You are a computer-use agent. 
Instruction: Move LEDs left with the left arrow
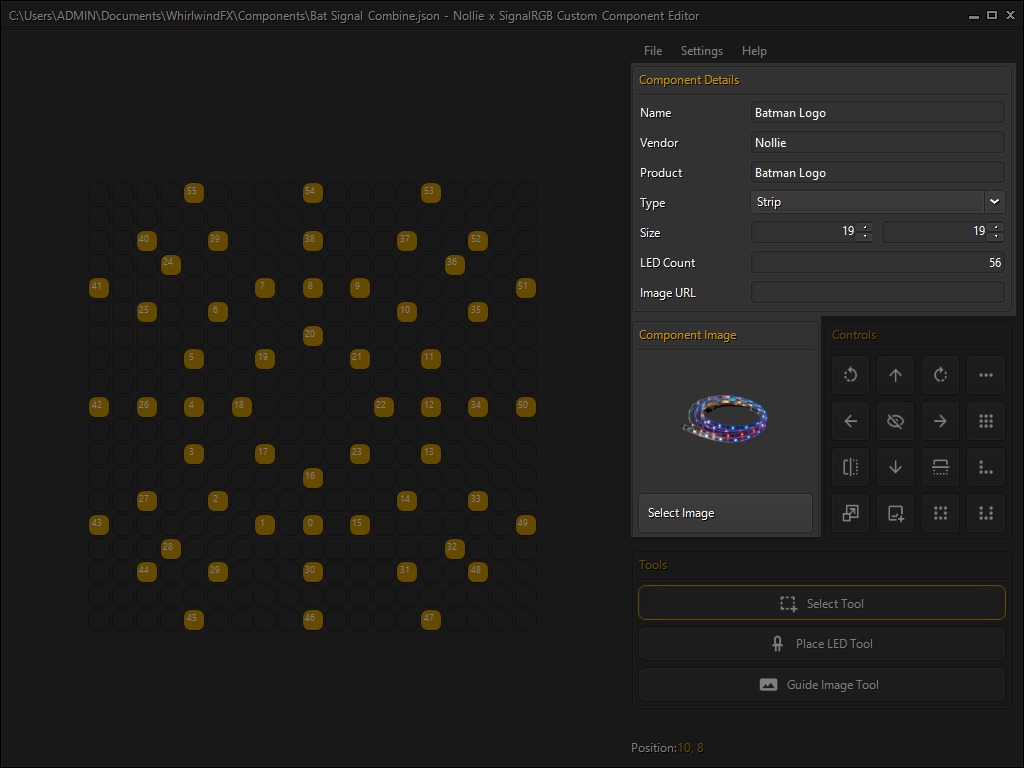click(850, 421)
